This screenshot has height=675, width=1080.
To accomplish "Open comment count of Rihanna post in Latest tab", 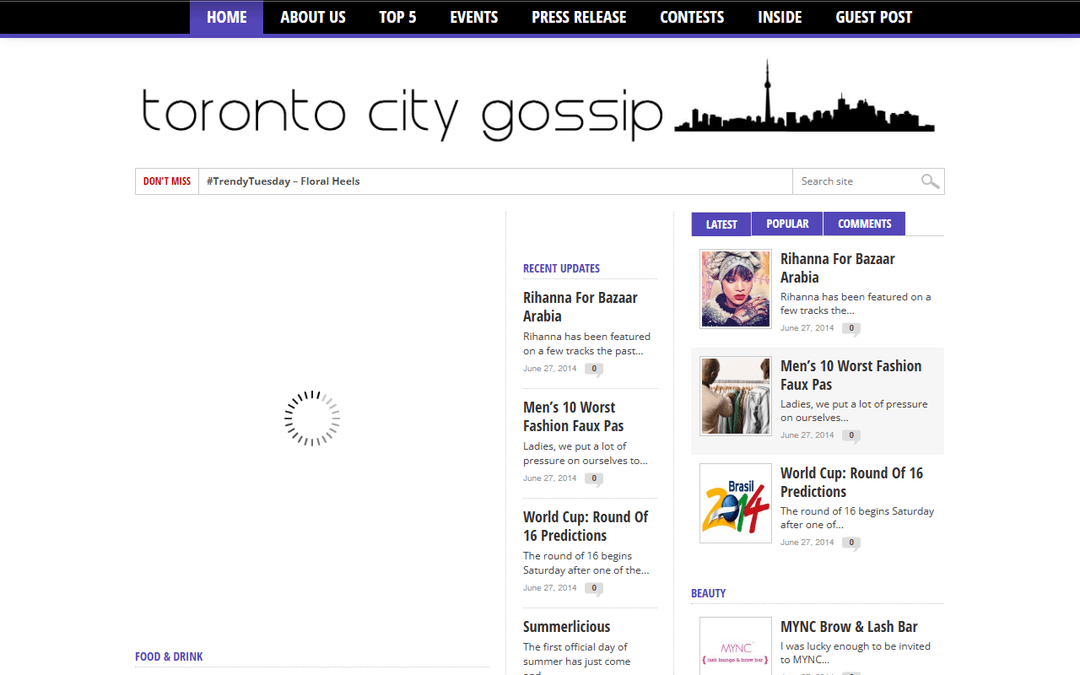I will tap(851, 329).
